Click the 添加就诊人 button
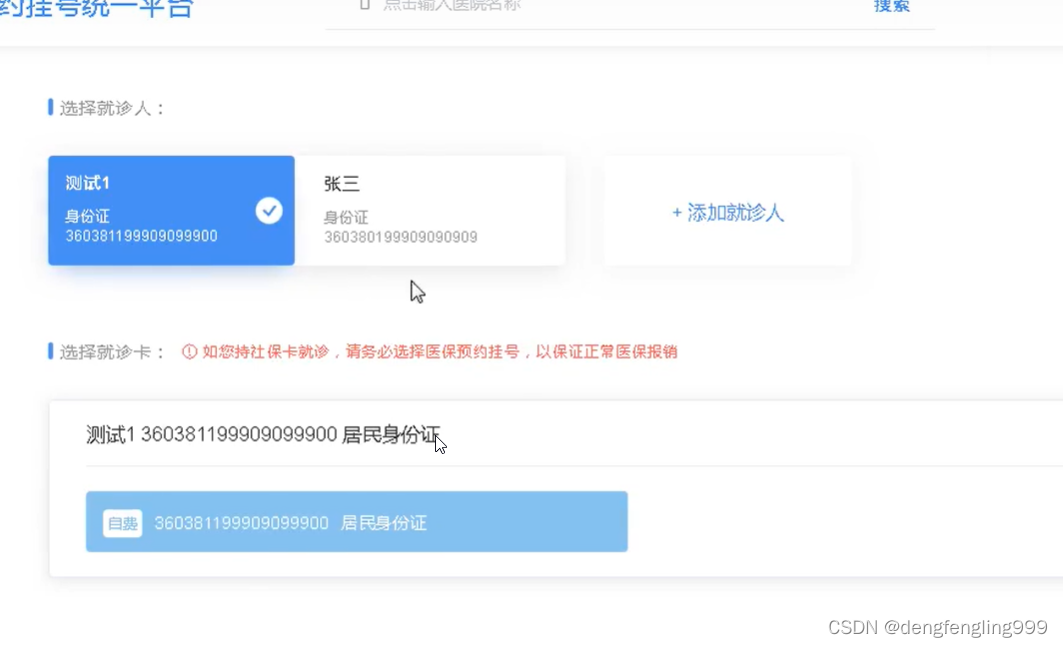The height and width of the screenshot is (647, 1063). (x=728, y=212)
